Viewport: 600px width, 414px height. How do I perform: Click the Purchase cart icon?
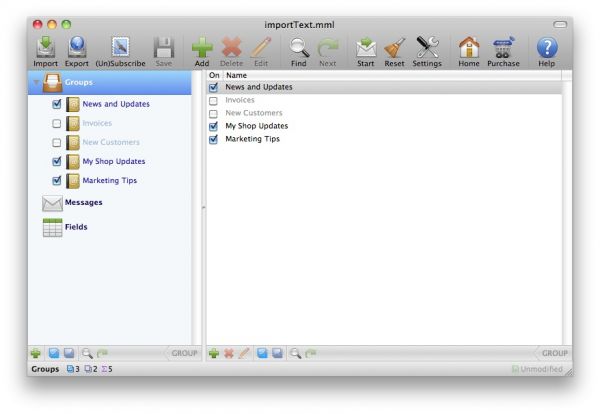tap(503, 47)
